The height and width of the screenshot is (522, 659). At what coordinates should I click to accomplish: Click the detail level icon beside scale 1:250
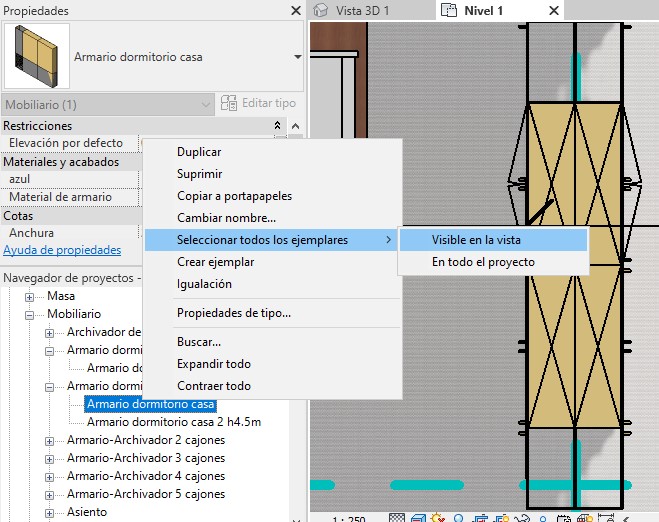click(397, 517)
